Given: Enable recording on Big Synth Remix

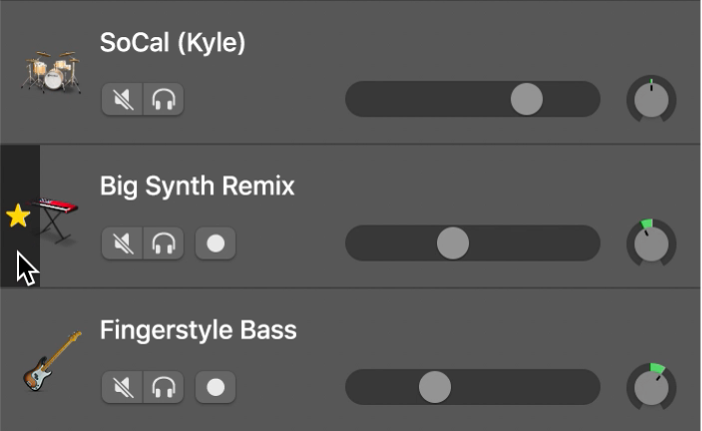Looking at the screenshot, I should pyautogui.click(x=215, y=244).
